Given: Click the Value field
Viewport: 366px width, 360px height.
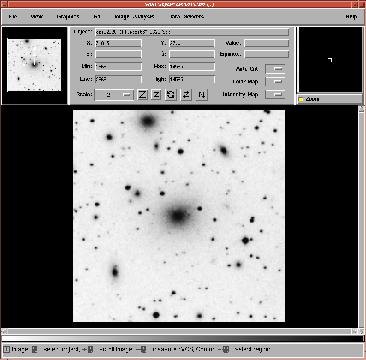Looking at the screenshot, I should click(x=266, y=43).
